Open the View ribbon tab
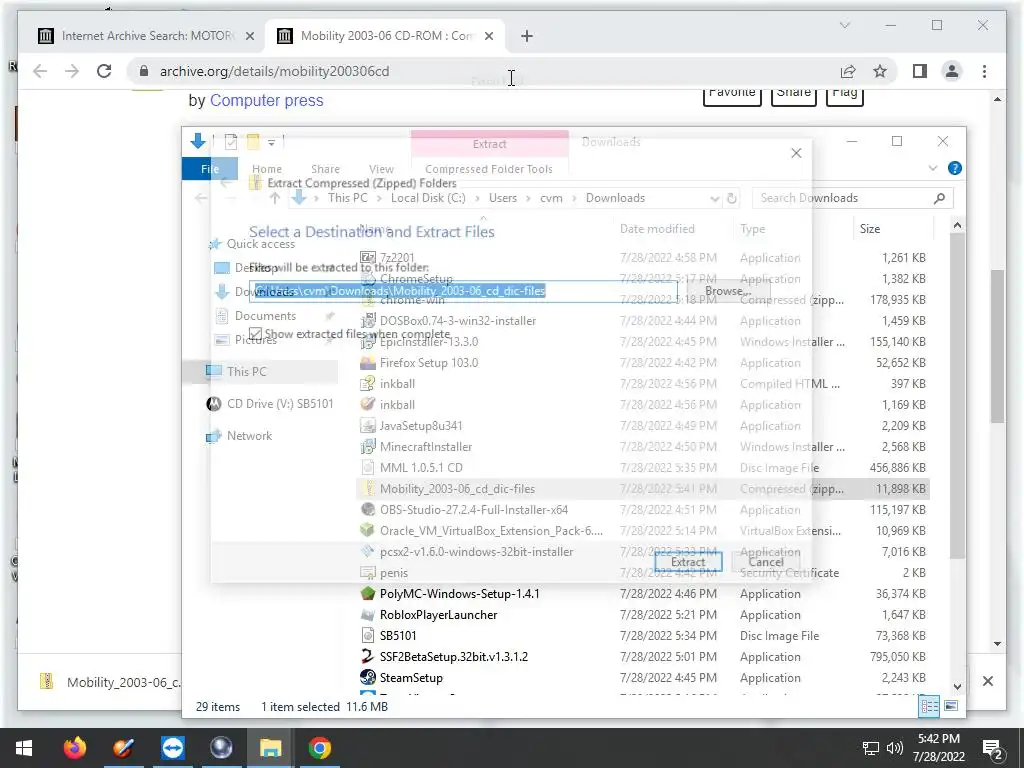 (x=381, y=169)
